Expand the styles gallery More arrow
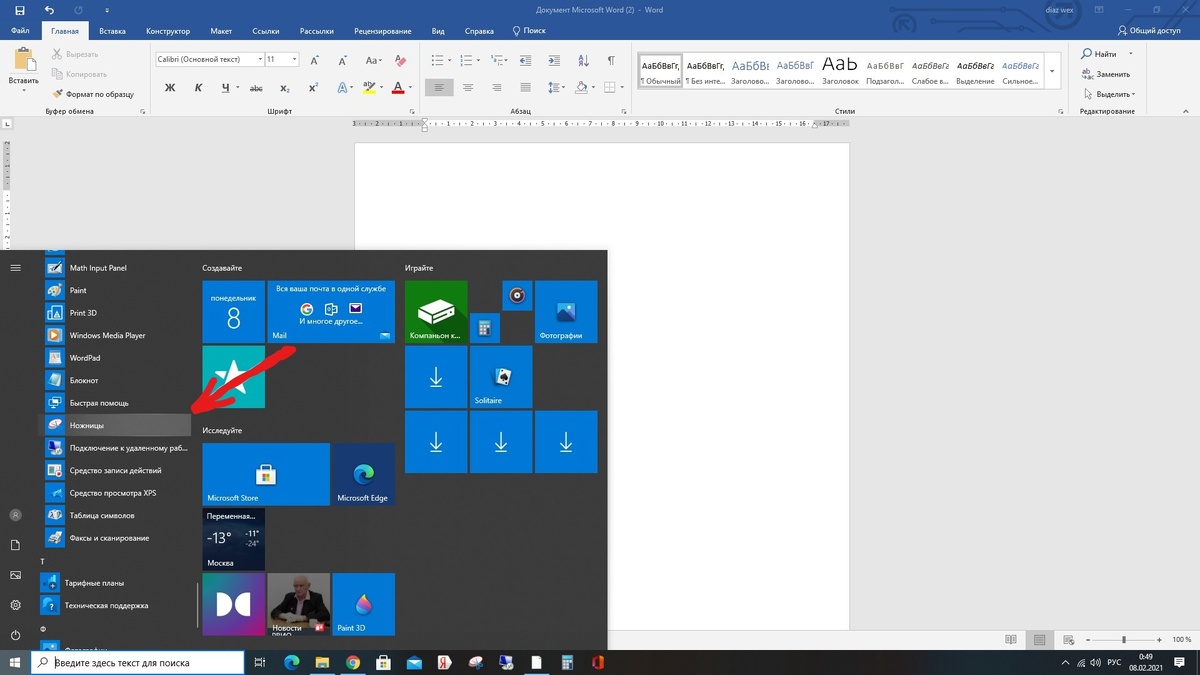Image resolution: width=1200 pixels, height=675 pixels. point(1052,71)
